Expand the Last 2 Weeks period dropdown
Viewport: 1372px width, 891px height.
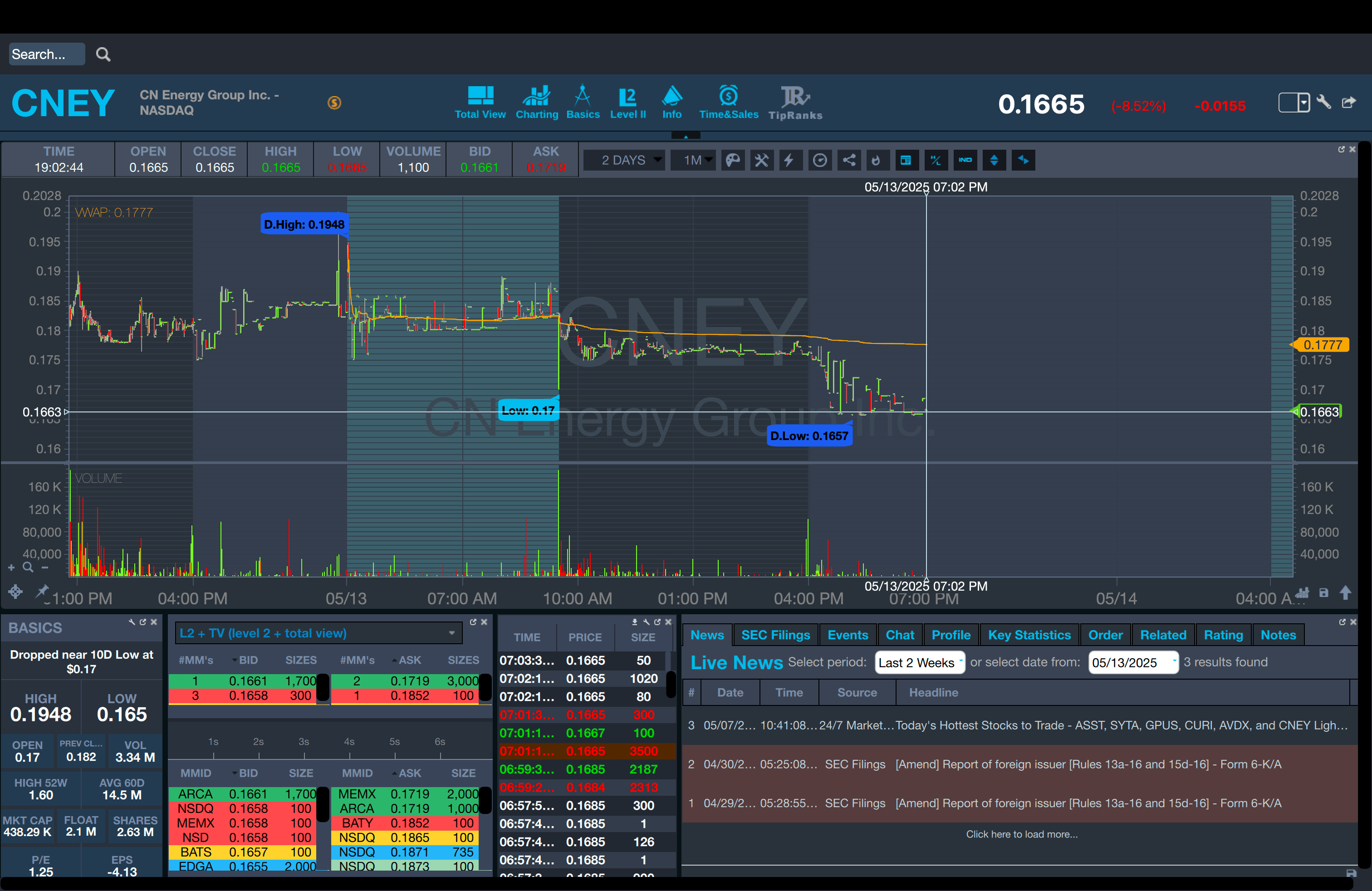point(919,662)
